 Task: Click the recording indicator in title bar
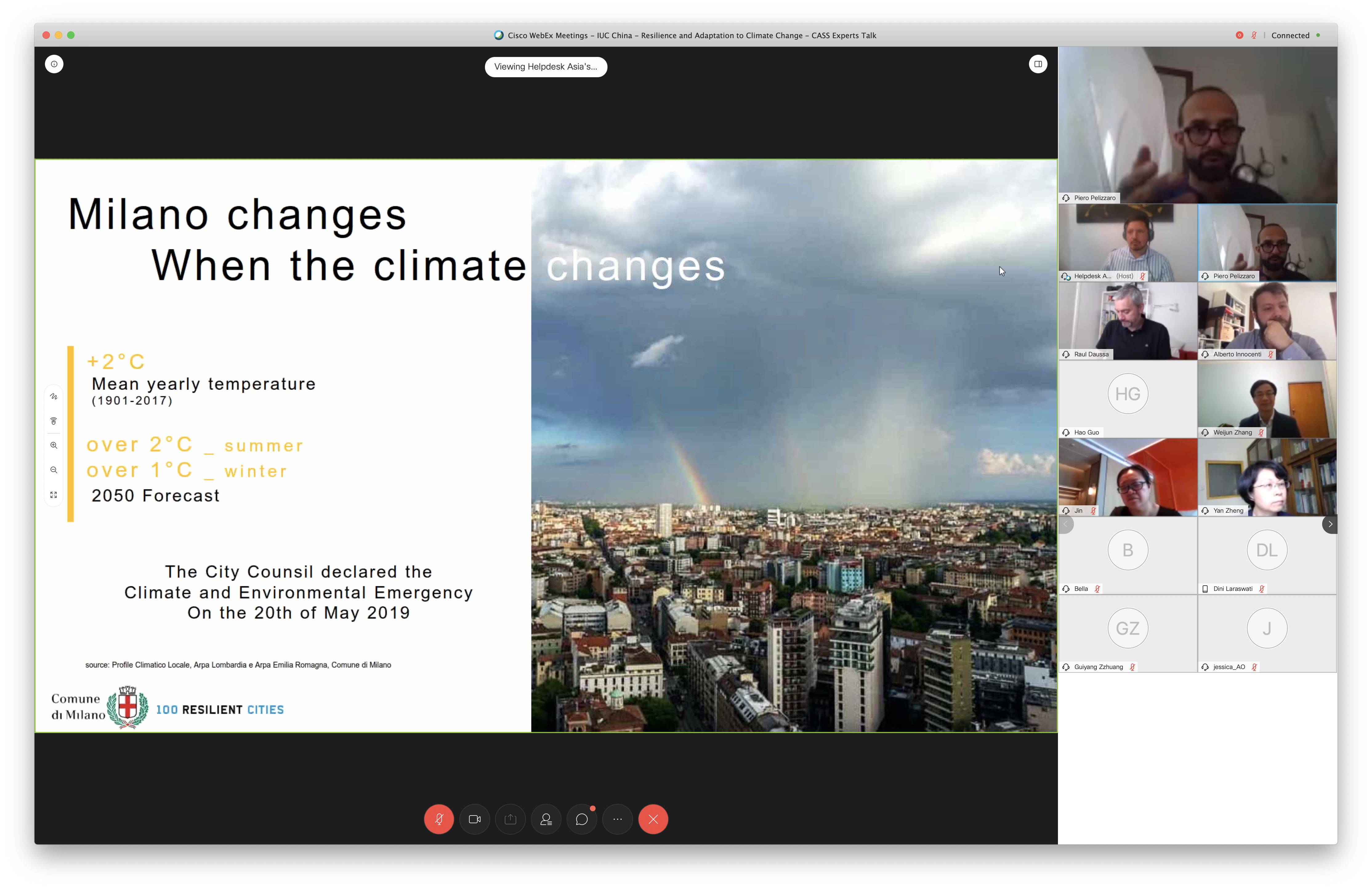coord(1239,35)
